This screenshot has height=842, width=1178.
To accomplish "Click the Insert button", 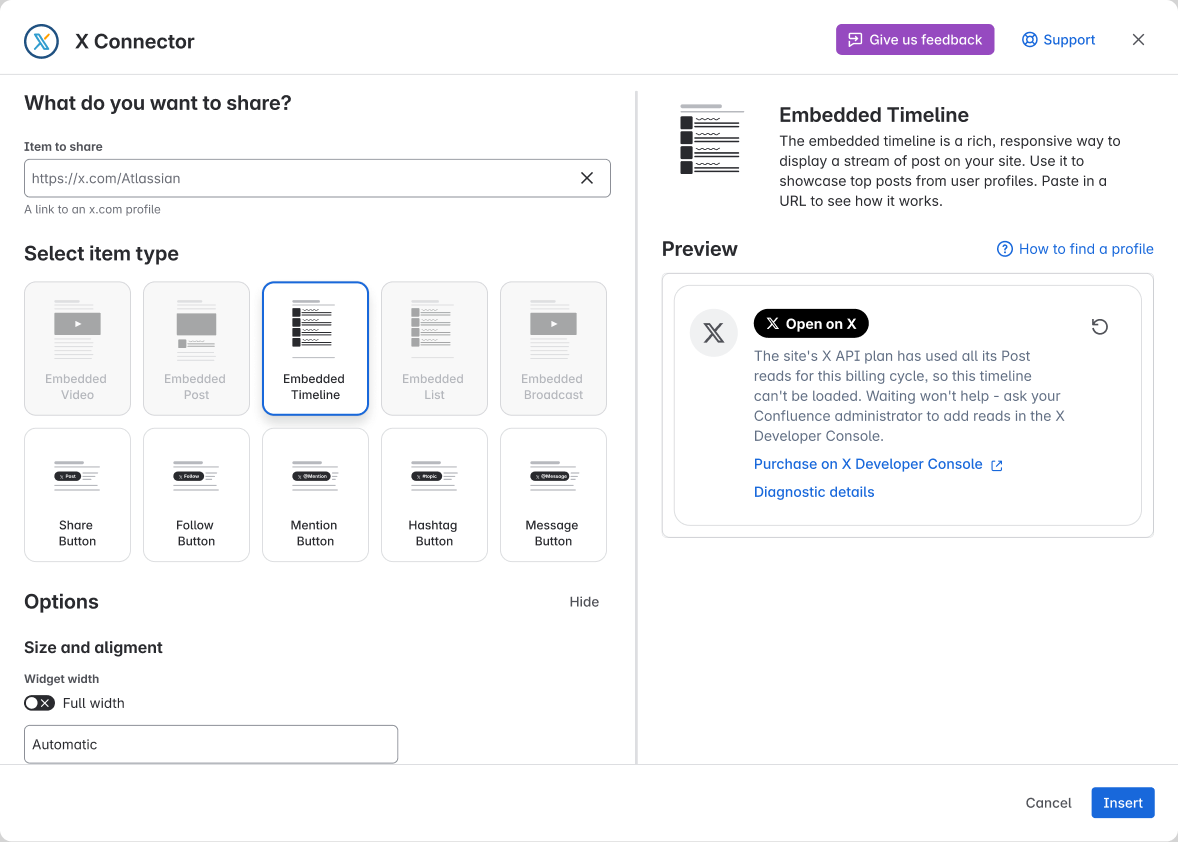I will pyautogui.click(x=1122, y=803).
